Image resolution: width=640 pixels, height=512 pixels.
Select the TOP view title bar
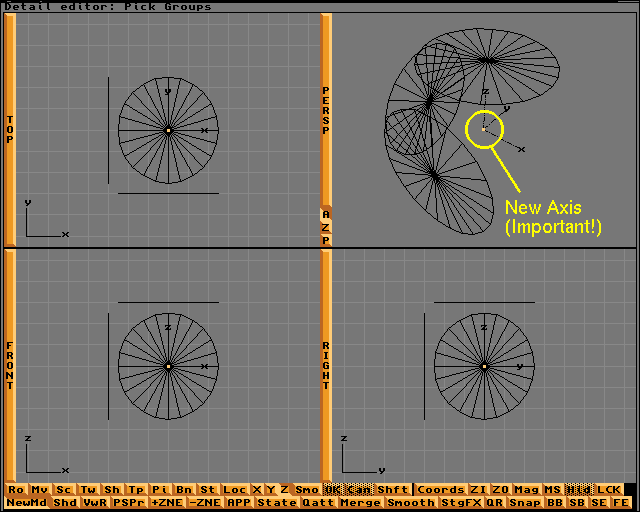click(x=10, y=130)
